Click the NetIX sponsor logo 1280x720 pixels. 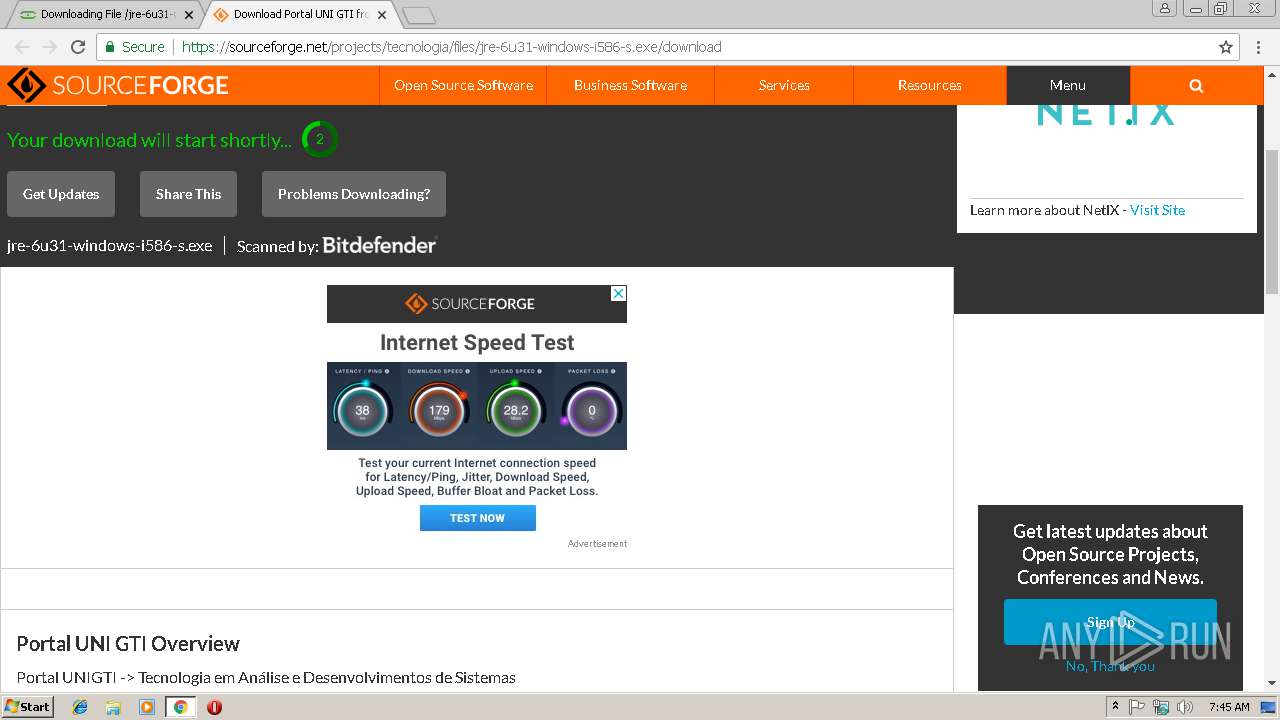tap(1106, 113)
